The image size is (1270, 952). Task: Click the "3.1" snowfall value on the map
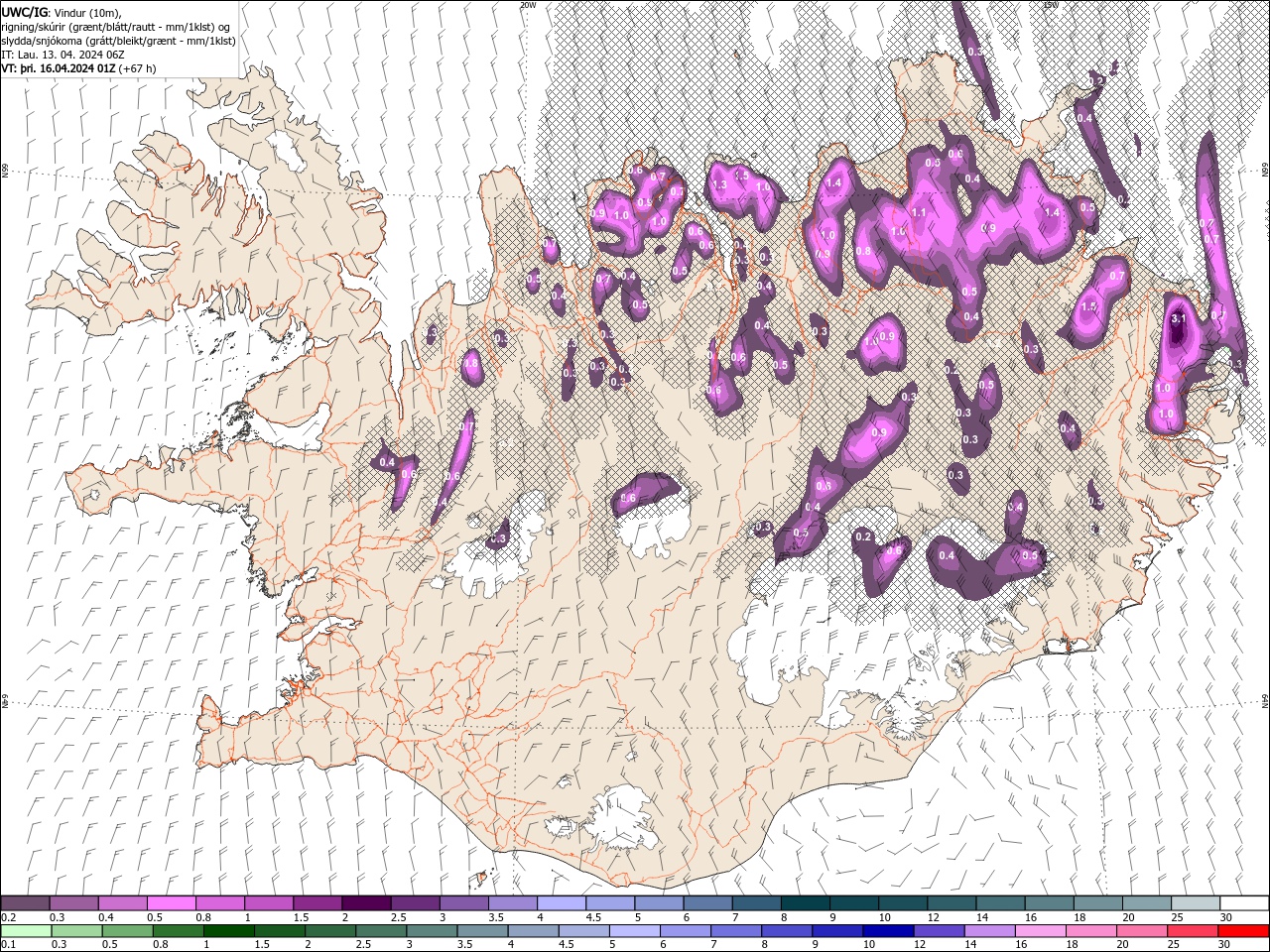pyautogui.click(x=1179, y=319)
